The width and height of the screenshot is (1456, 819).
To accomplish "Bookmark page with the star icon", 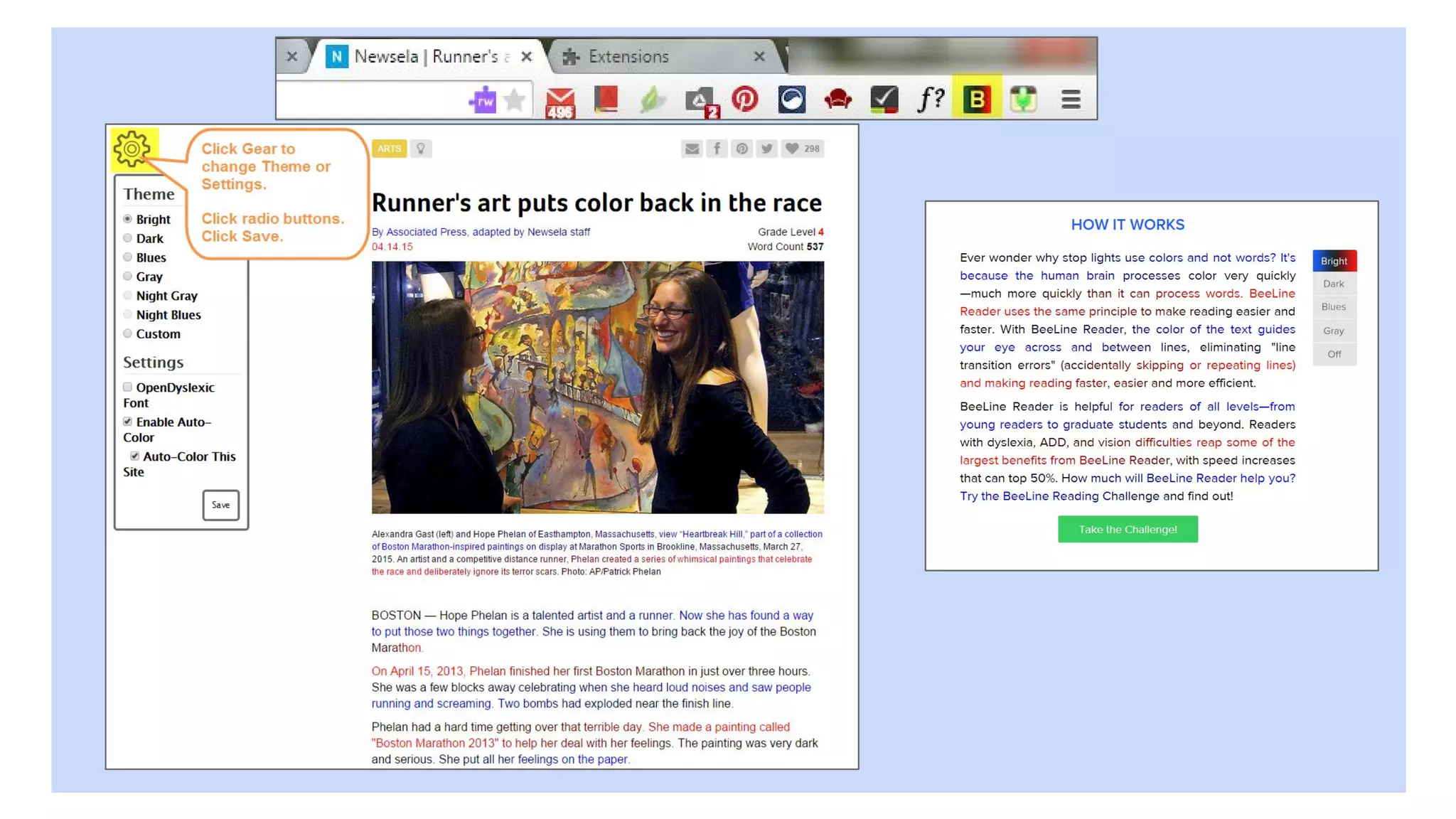I will point(515,100).
